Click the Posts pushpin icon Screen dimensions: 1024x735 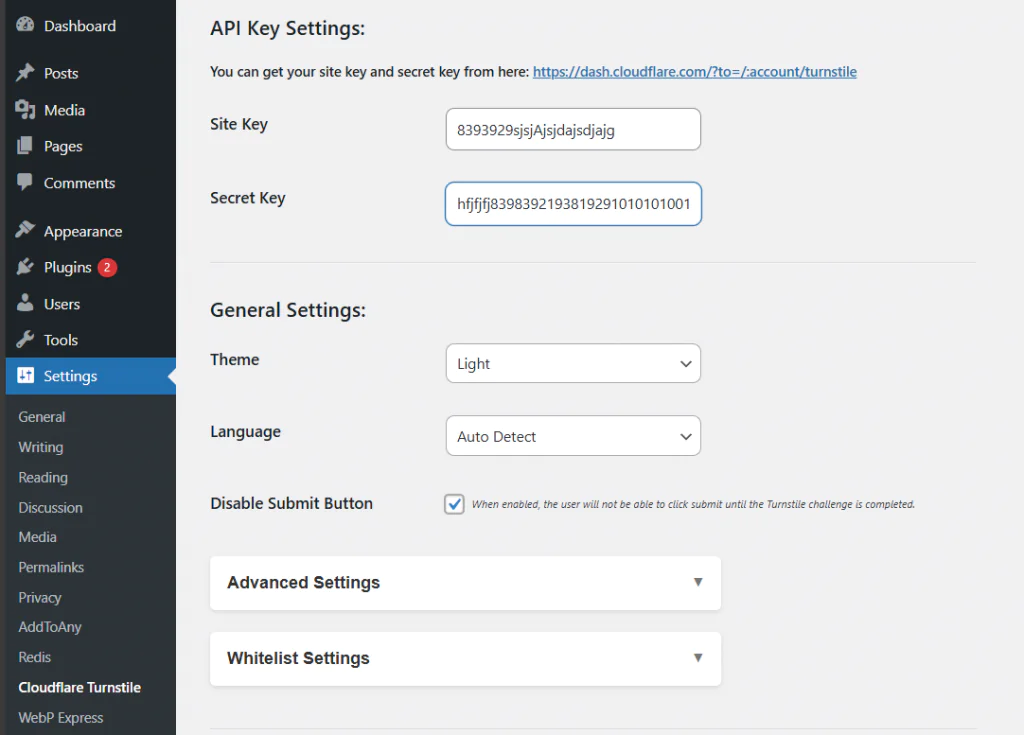click(x=25, y=73)
